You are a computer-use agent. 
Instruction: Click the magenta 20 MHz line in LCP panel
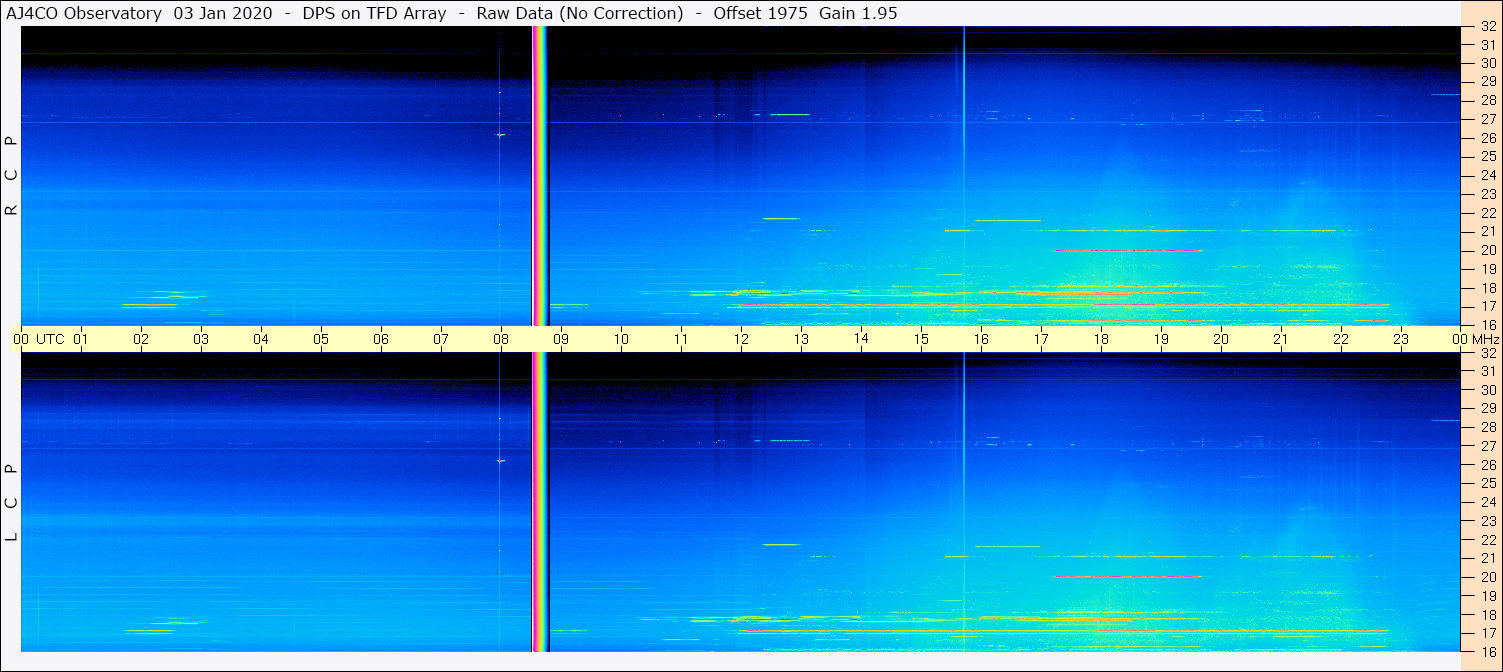pos(1128,576)
